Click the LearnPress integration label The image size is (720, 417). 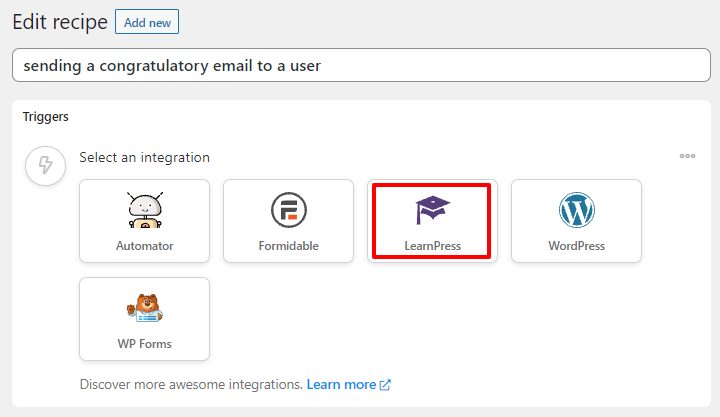(x=433, y=246)
